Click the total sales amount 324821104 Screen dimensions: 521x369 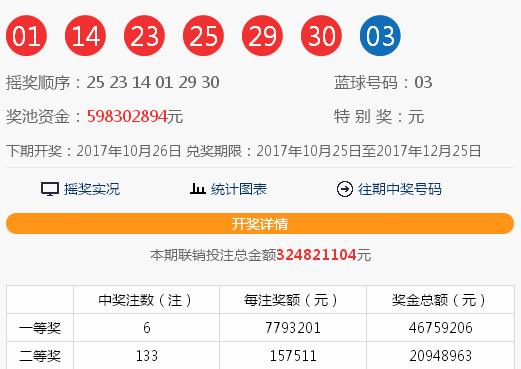[316, 255]
